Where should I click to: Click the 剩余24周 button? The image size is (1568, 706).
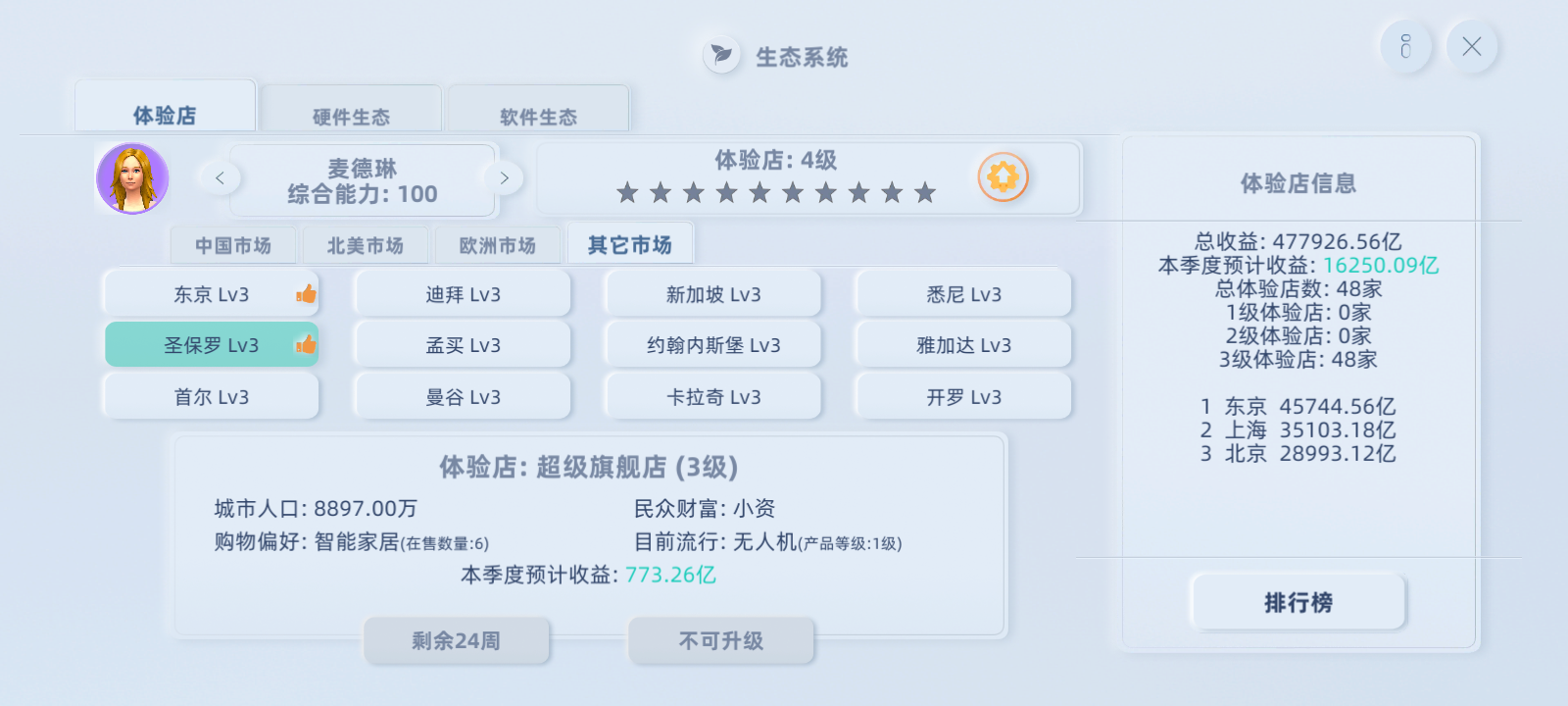coord(456,640)
